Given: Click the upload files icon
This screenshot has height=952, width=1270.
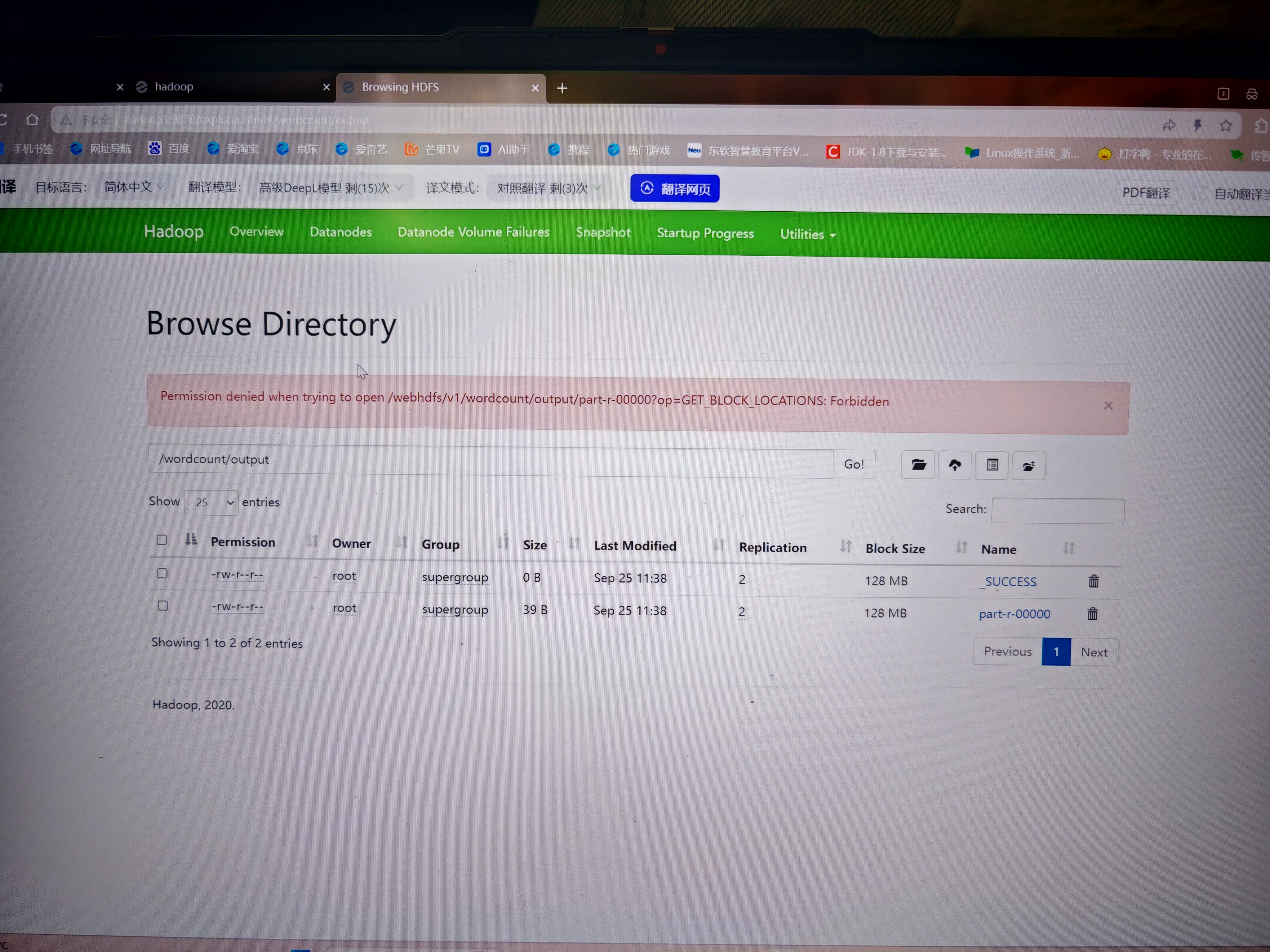Looking at the screenshot, I should click(x=954, y=465).
